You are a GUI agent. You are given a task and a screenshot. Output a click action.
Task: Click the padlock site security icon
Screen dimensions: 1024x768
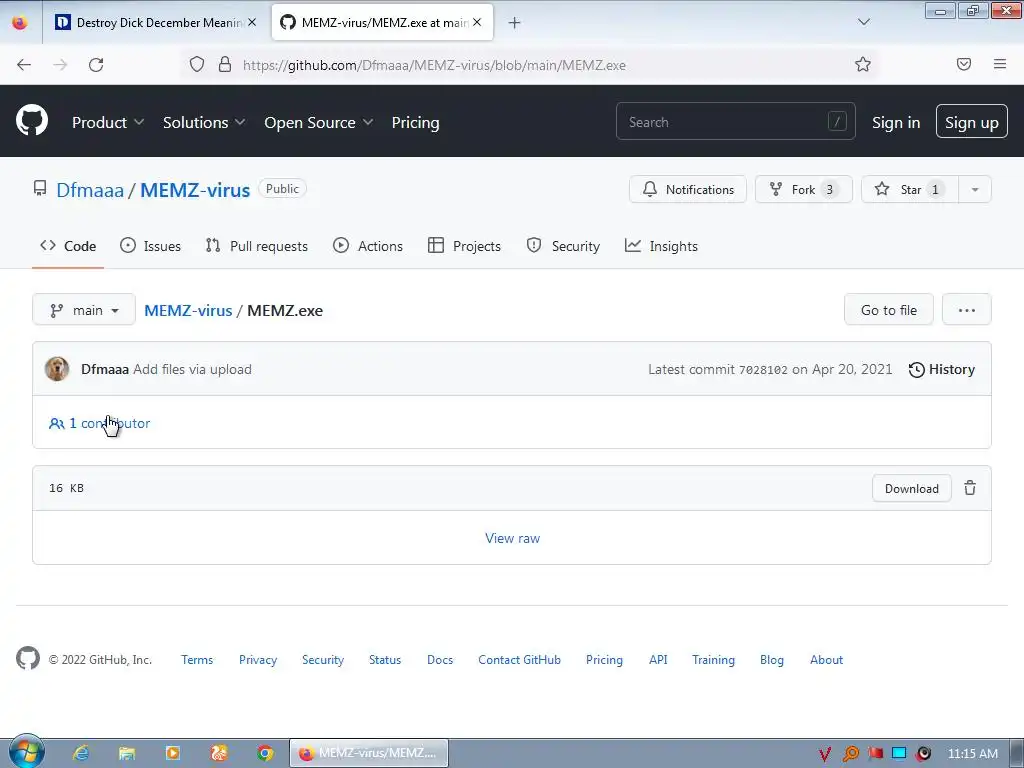tap(225, 64)
